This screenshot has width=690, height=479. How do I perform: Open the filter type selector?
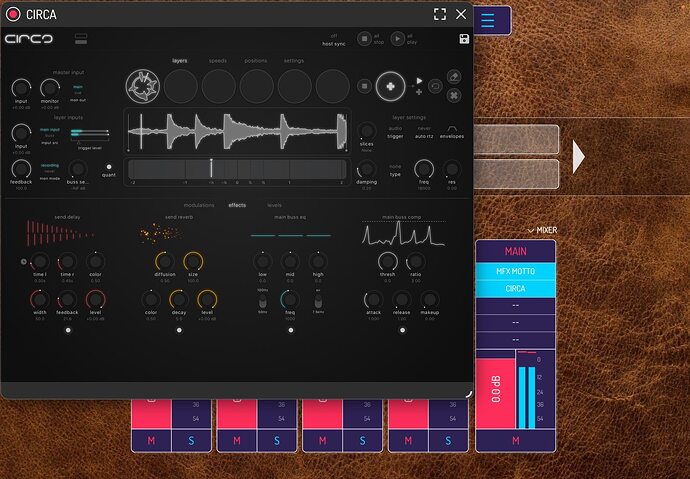coord(395,171)
